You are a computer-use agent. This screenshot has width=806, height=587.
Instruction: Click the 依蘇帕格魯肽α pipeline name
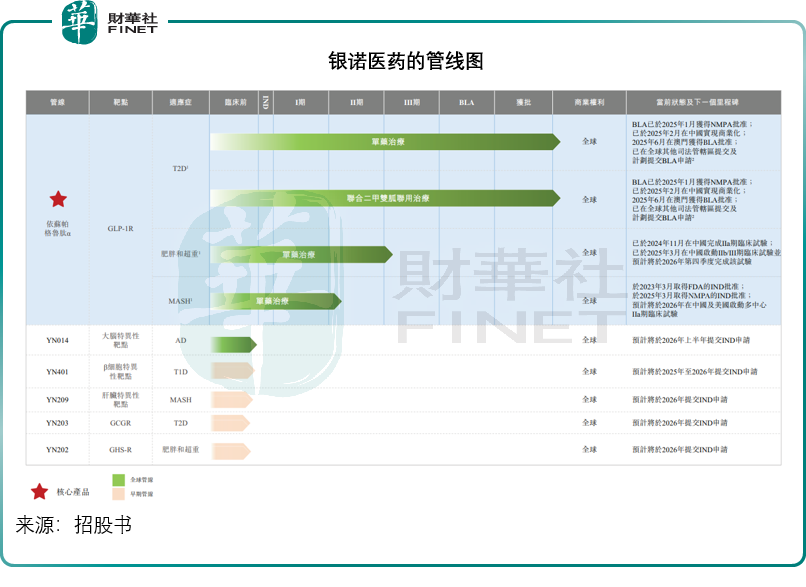(58, 228)
